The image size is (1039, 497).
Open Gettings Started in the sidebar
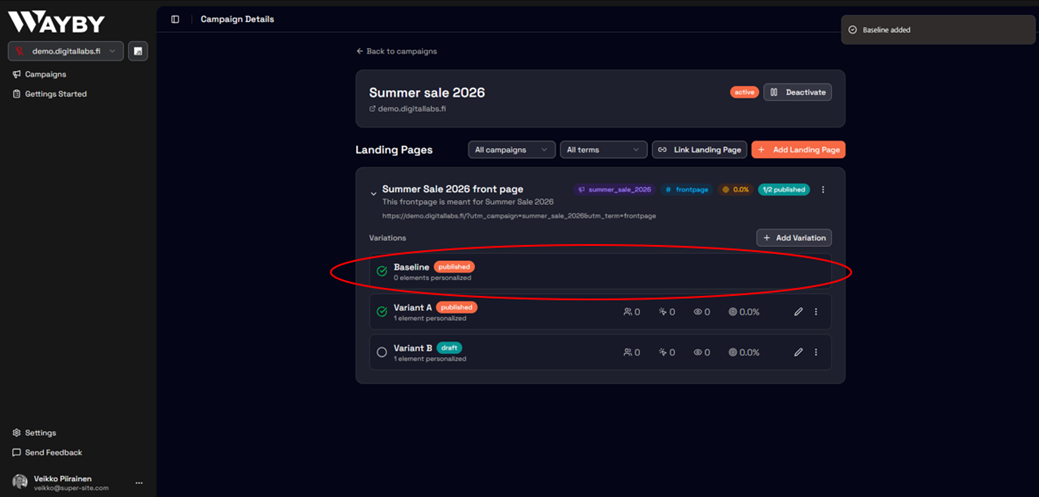(x=50, y=94)
